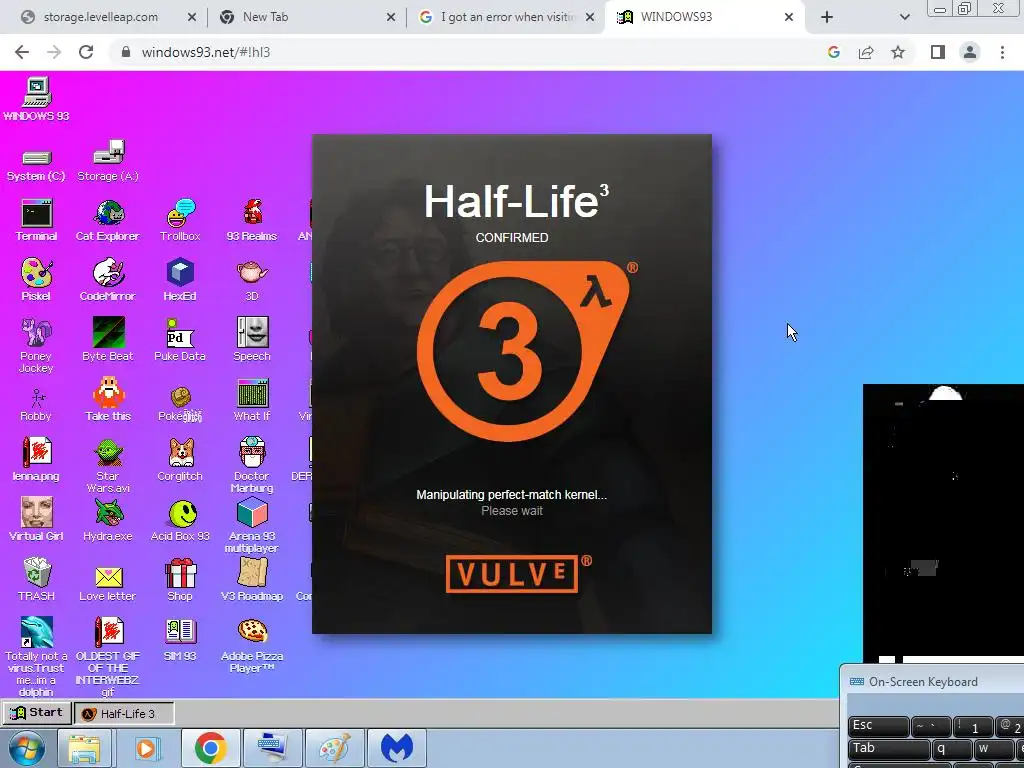Select the WINDOWS93 browser tab

point(705,17)
